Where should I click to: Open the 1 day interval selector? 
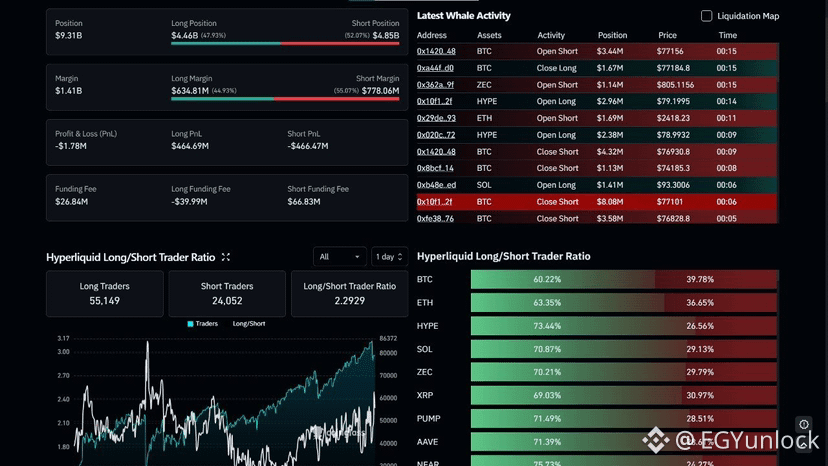(x=389, y=257)
